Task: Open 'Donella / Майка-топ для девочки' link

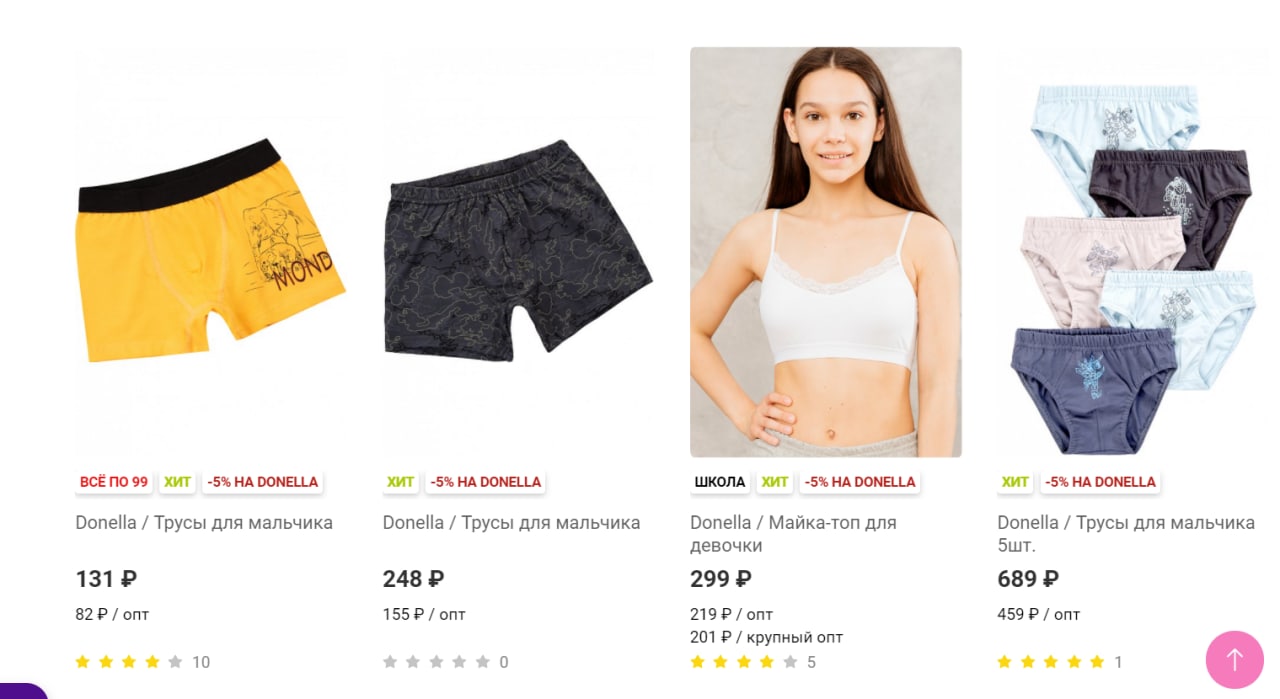Action: point(793,534)
